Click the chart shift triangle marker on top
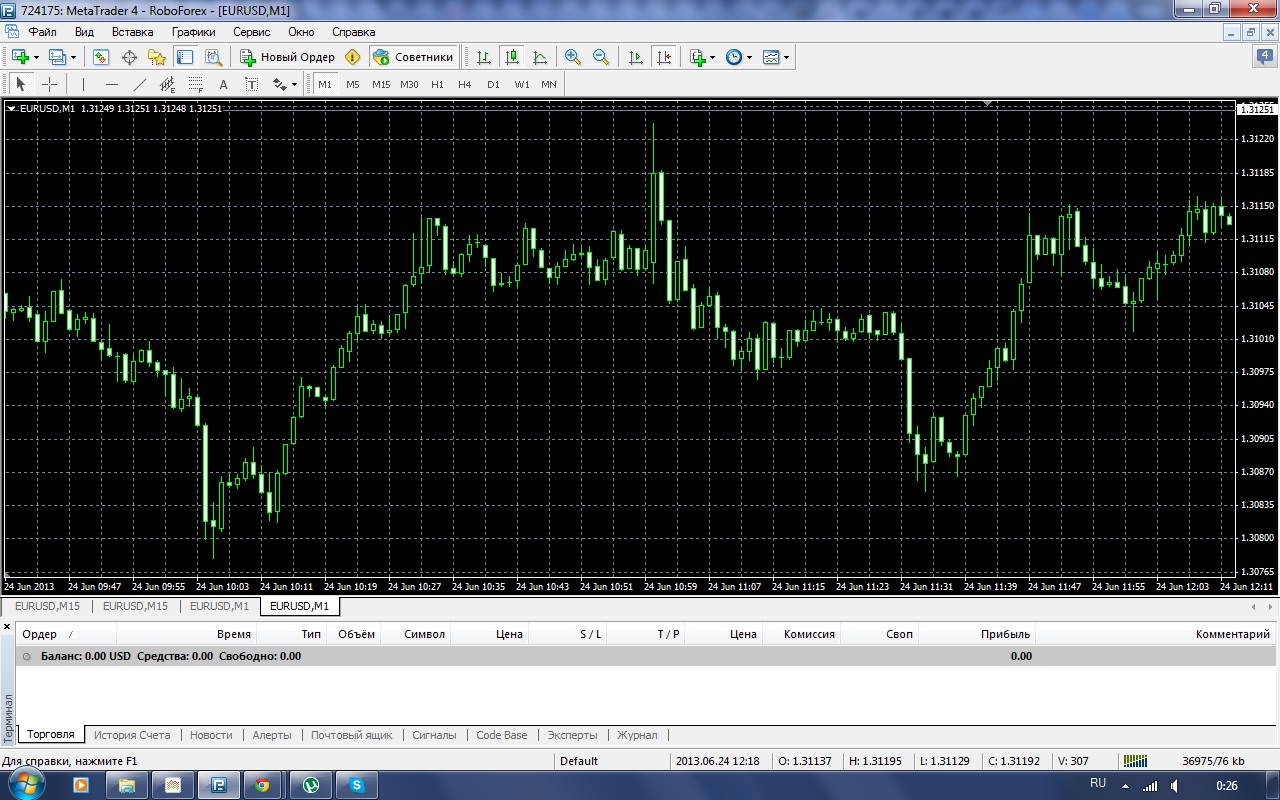 point(988,103)
